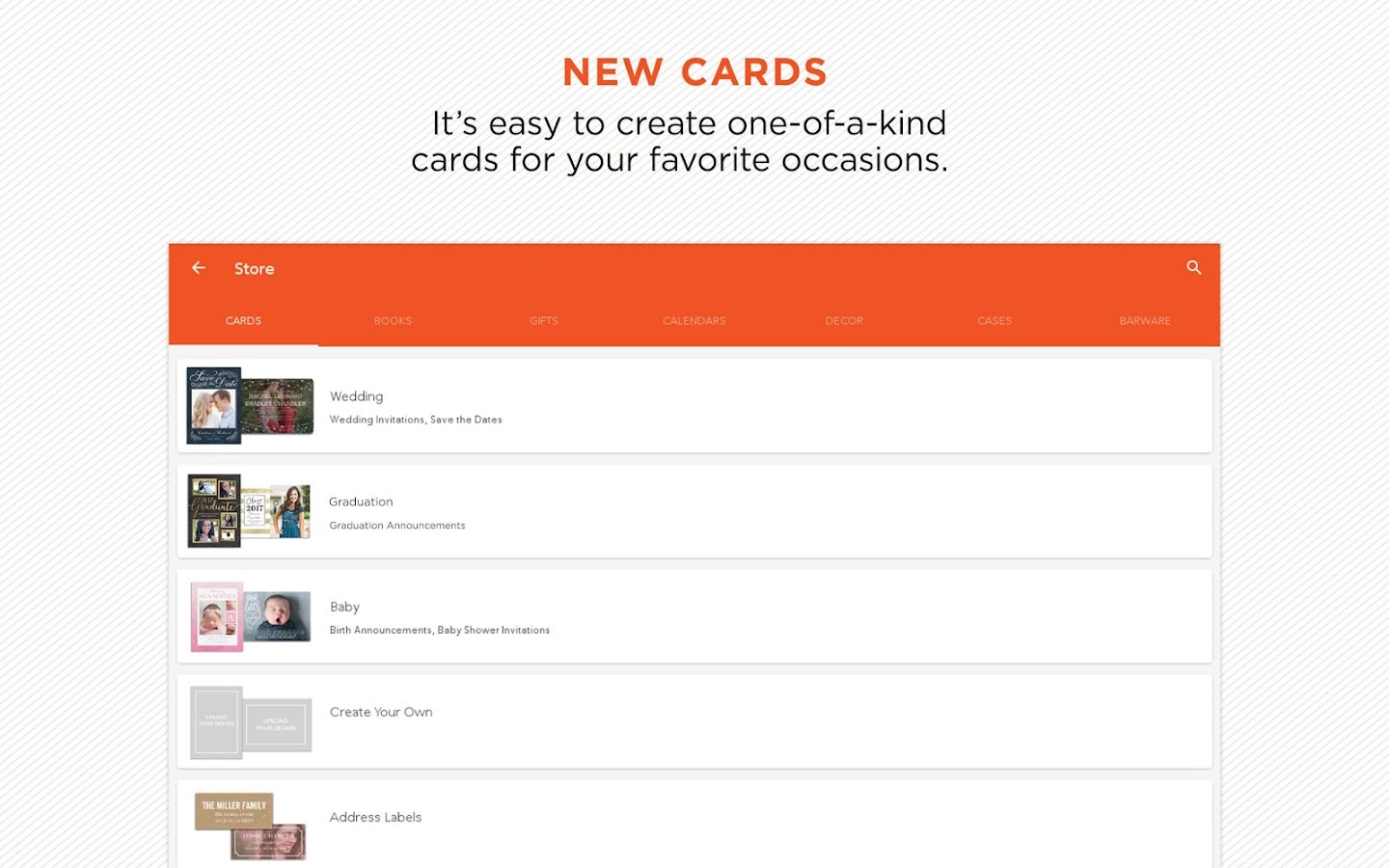This screenshot has height=868, width=1389.
Task: Switch to the Books tab
Action: pyautogui.click(x=393, y=321)
